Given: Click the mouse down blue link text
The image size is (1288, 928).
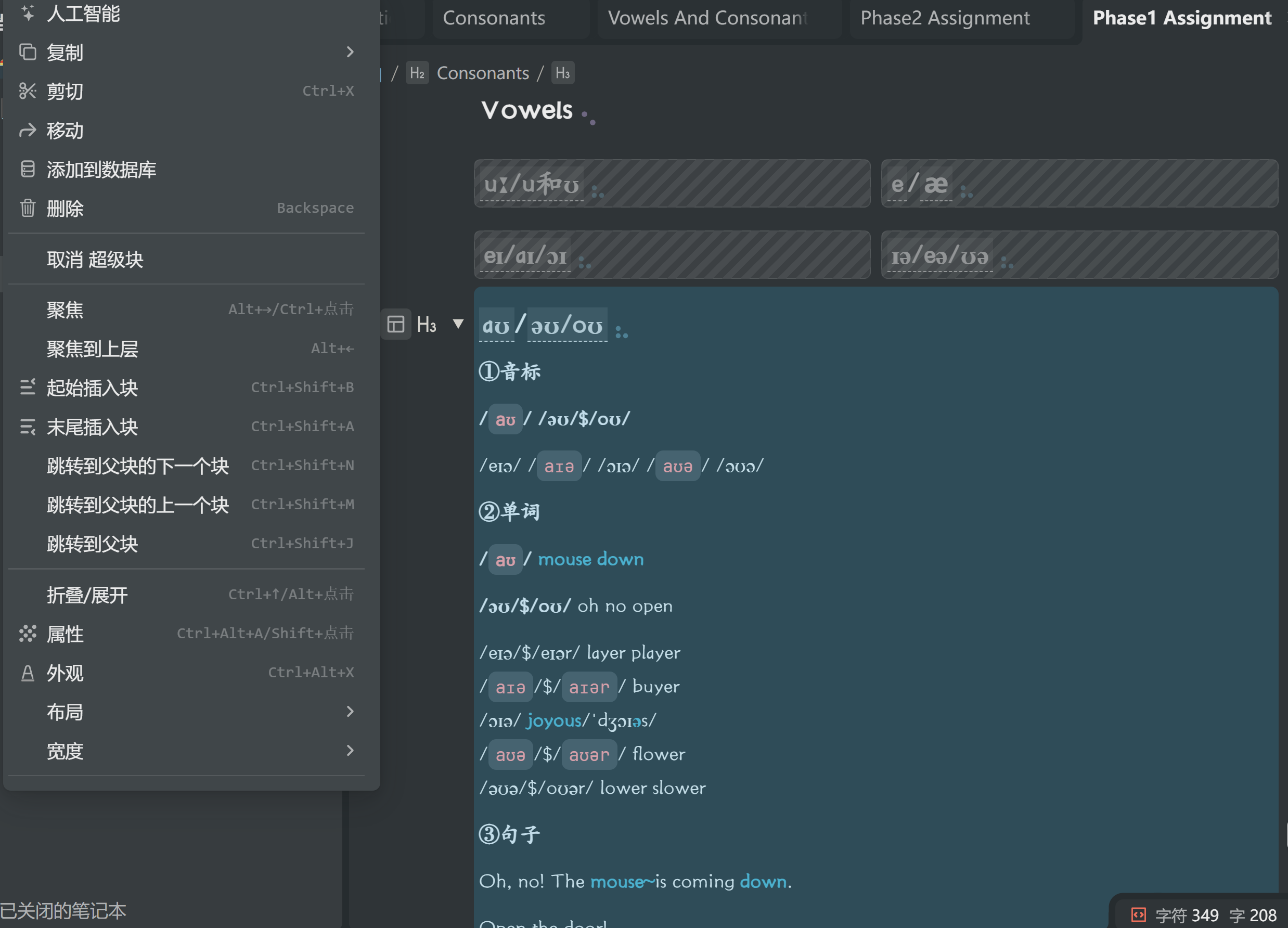Looking at the screenshot, I should 590,559.
